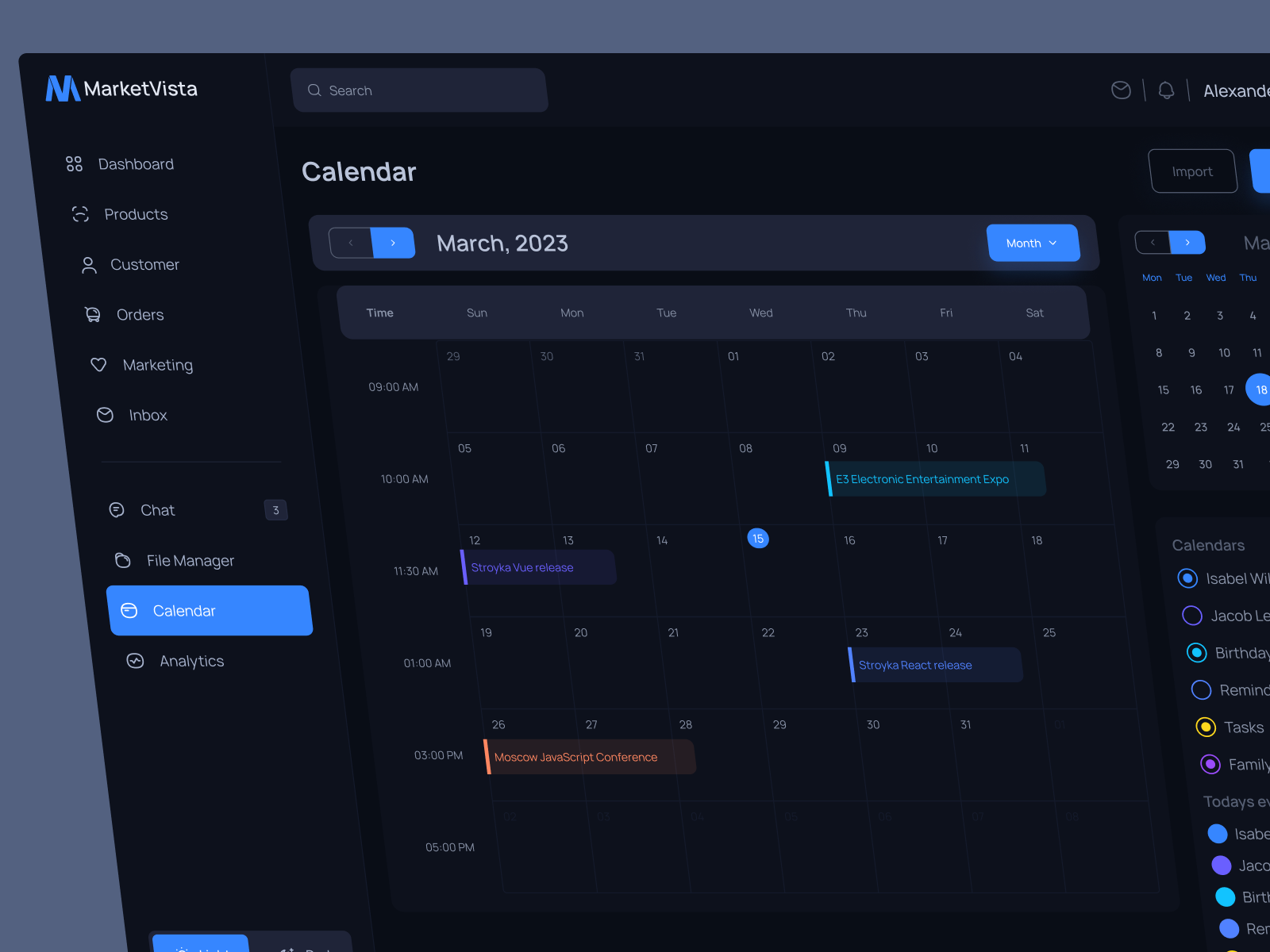Open the Month view dropdown
1270x952 pixels.
point(1033,243)
